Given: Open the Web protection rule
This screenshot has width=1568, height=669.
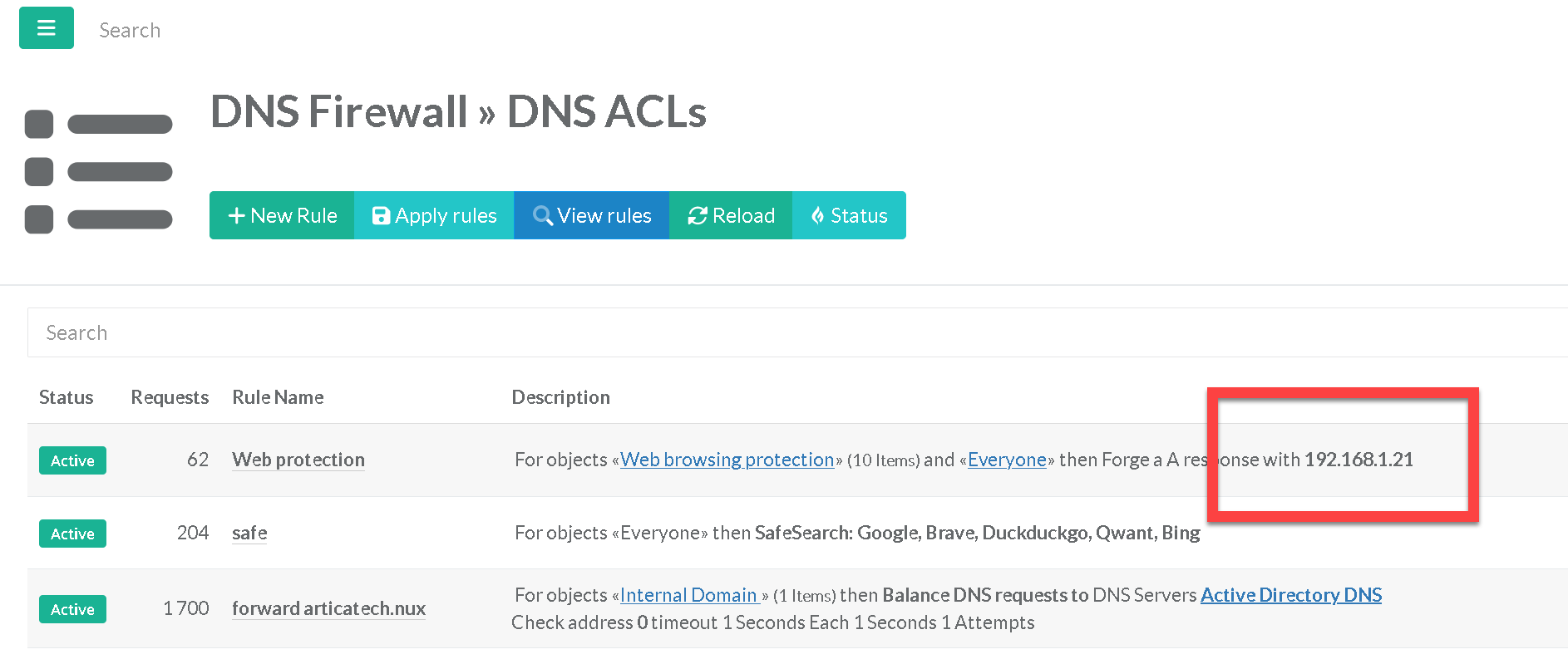Looking at the screenshot, I should click(298, 460).
